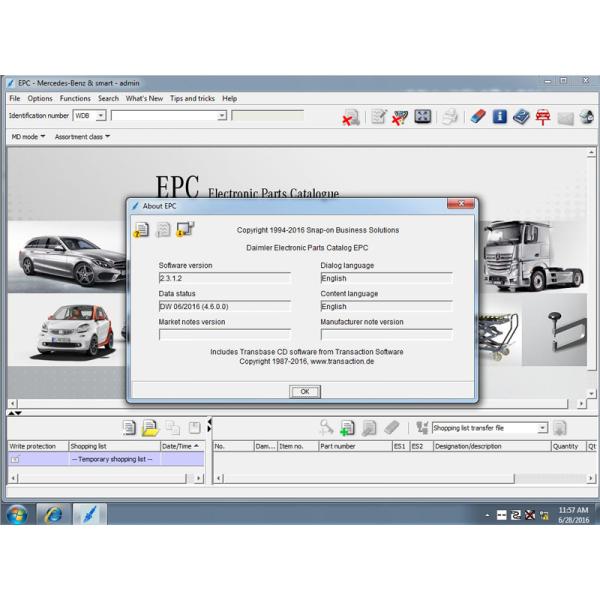The height and width of the screenshot is (600, 600).
Task: Click the open shopping list folder icon
Action: click(x=150, y=428)
